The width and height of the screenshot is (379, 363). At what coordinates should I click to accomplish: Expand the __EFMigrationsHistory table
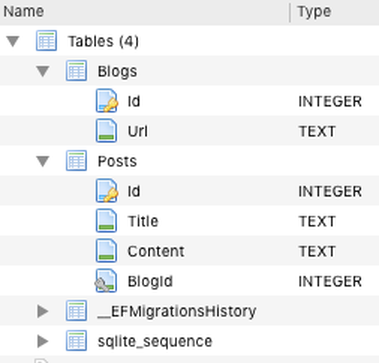(43, 311)
